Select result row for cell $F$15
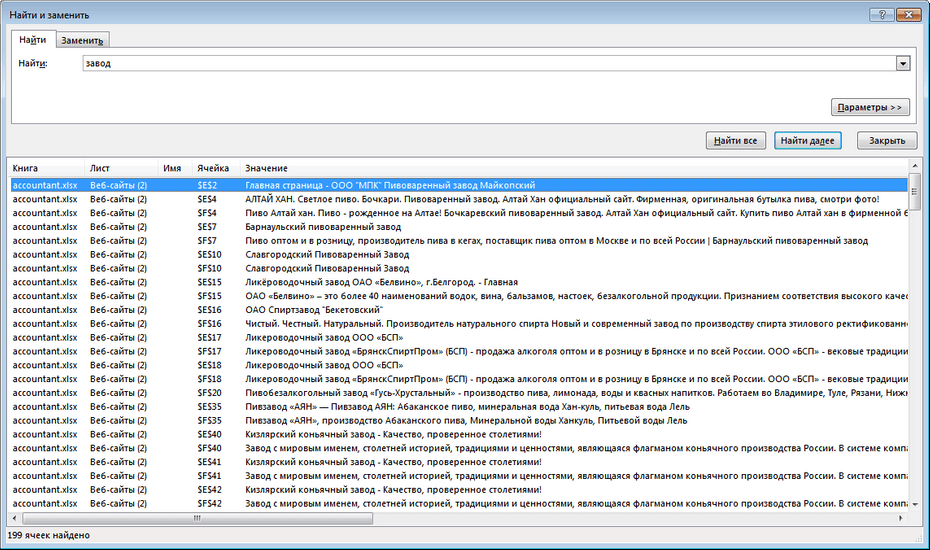Image resolution: width=930 pixels, height=550 pixels. point(459,296)
